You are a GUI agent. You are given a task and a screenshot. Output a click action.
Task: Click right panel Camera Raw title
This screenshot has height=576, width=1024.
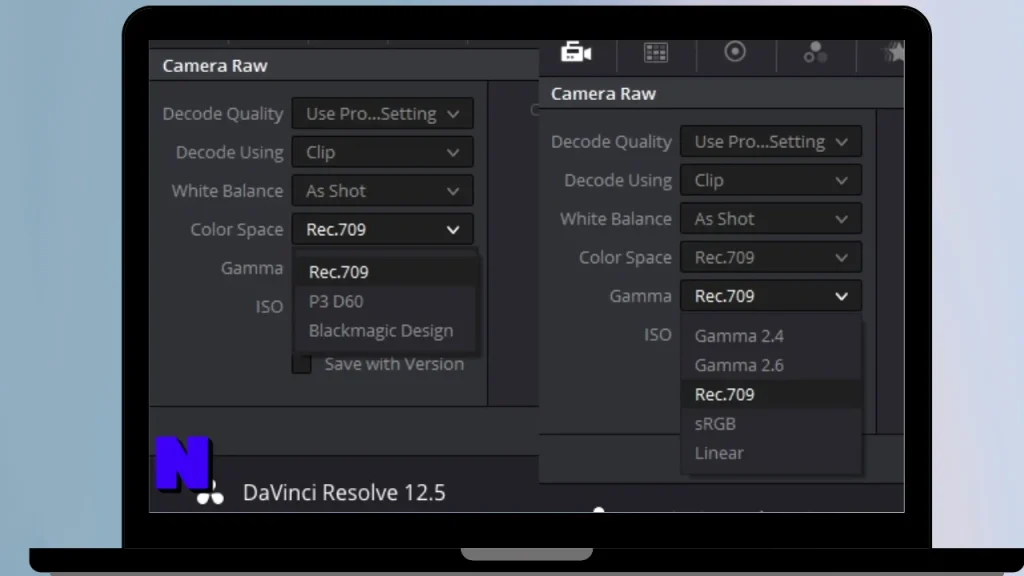(603, 94)
